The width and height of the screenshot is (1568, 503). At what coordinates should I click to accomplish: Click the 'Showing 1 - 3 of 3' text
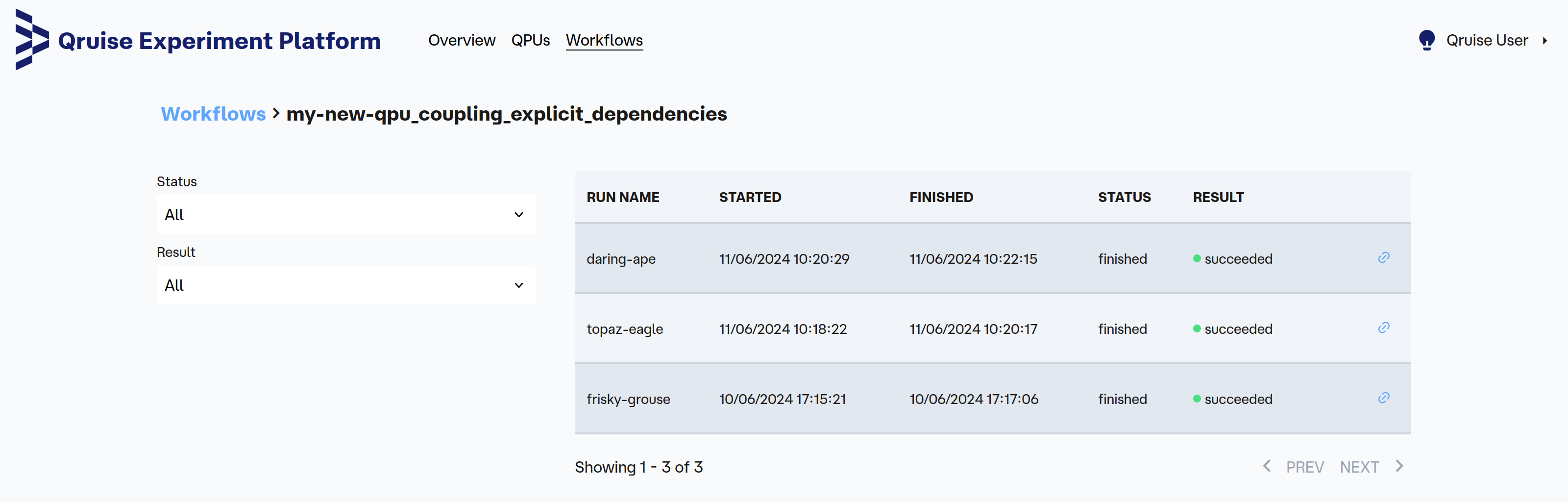coord(638,467)
